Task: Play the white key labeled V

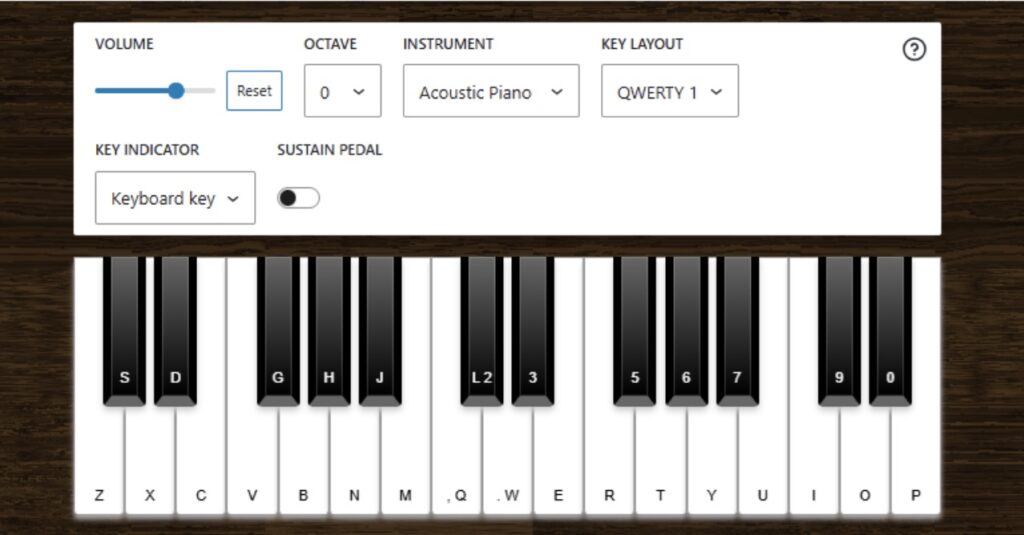Action: 252,461
